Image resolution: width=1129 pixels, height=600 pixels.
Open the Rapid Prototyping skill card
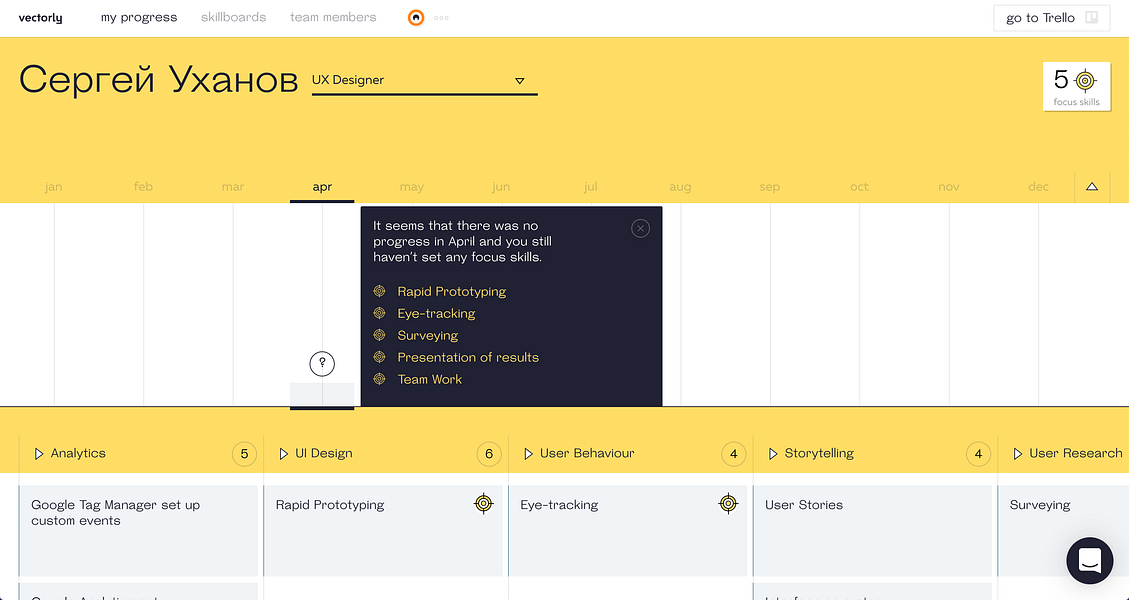(383, 531)
